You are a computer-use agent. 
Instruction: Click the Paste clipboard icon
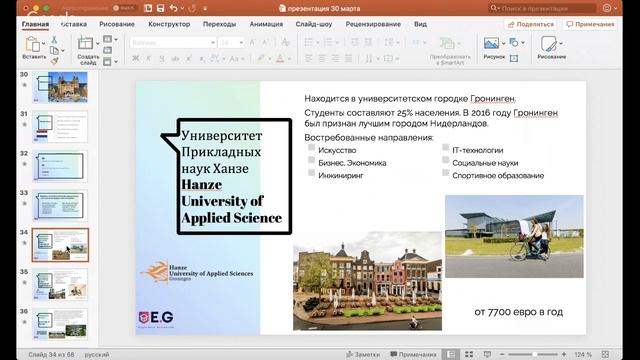32,44
